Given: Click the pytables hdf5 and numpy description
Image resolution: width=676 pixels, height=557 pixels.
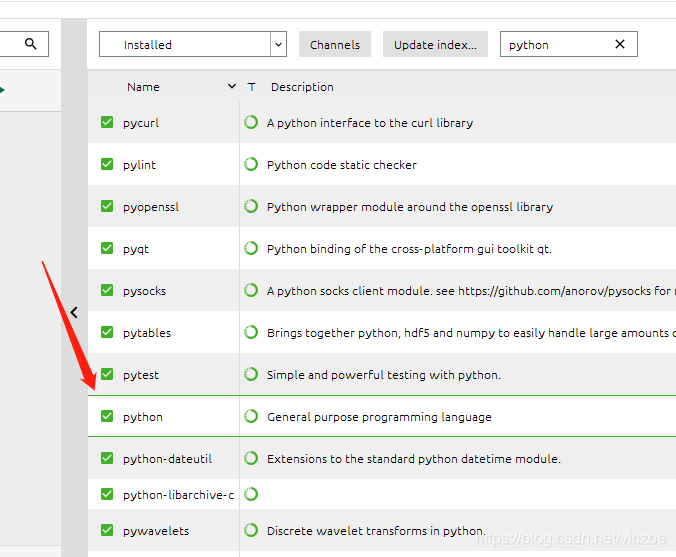Looking at the screenshot, I should coord(471,333).
